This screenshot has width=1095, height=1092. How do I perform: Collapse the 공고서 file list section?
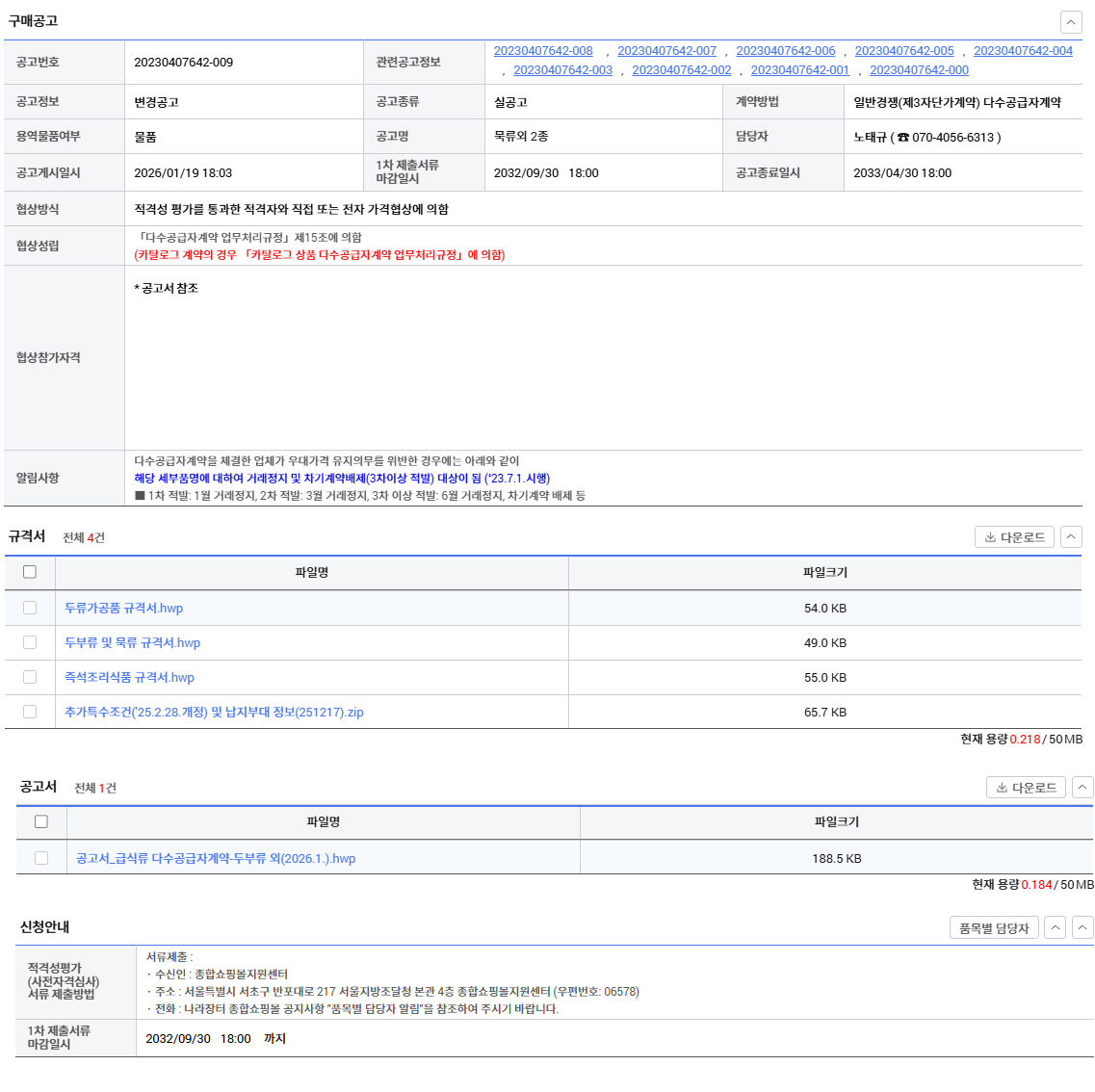click(x=1082, y=788)
